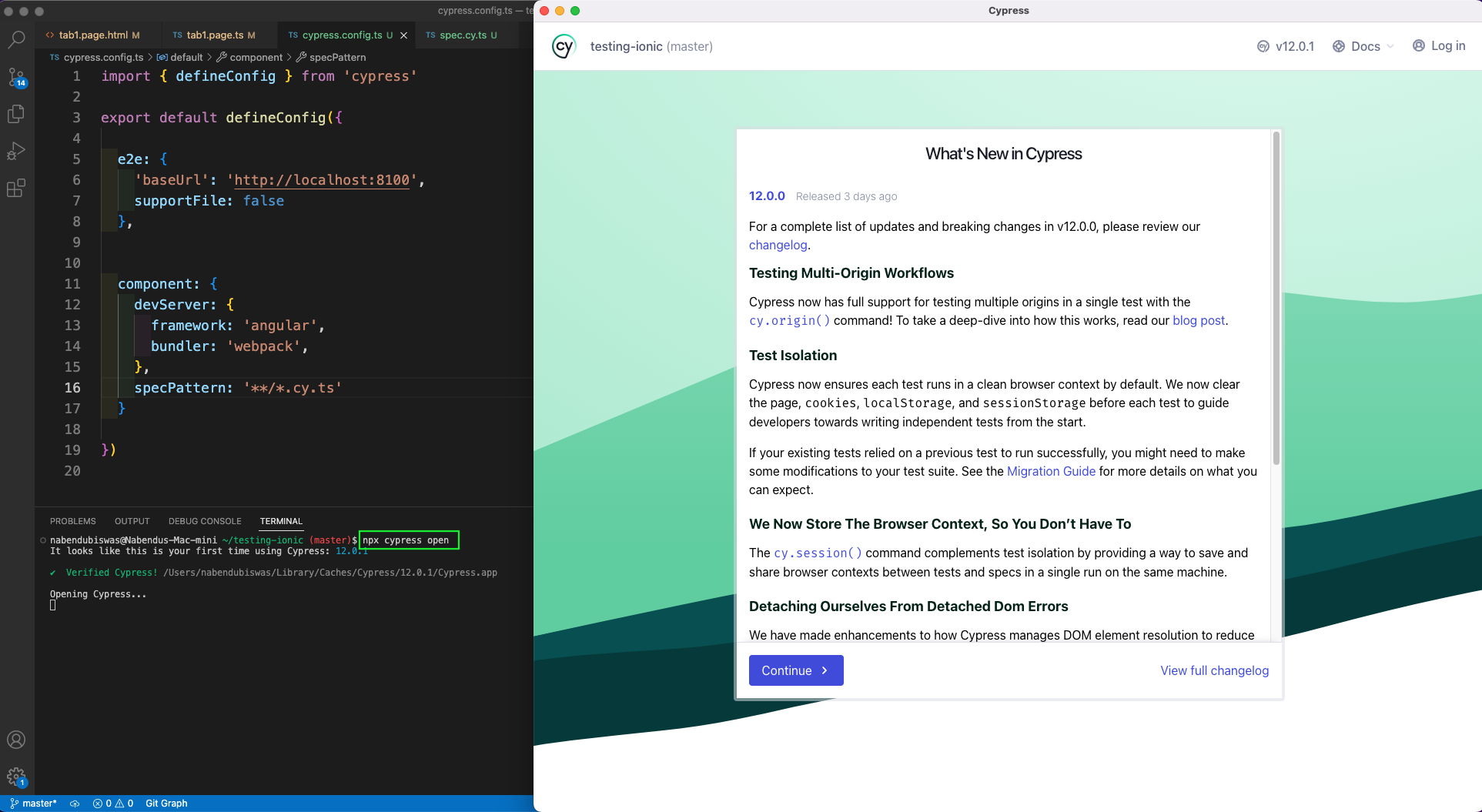Click the Test Isolation heading
Screen dimensions: 1482x812
pyautogui.click(x=793, y=356)
